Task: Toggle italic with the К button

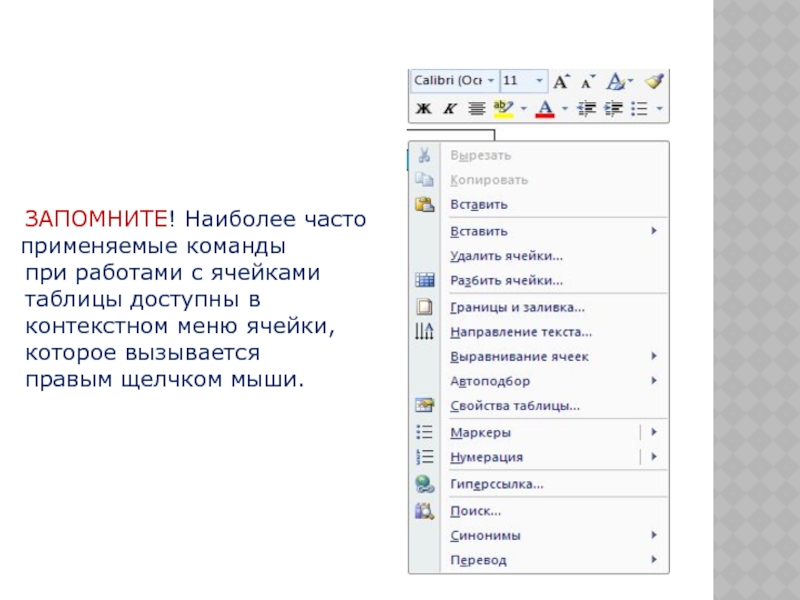Action: 449,108
